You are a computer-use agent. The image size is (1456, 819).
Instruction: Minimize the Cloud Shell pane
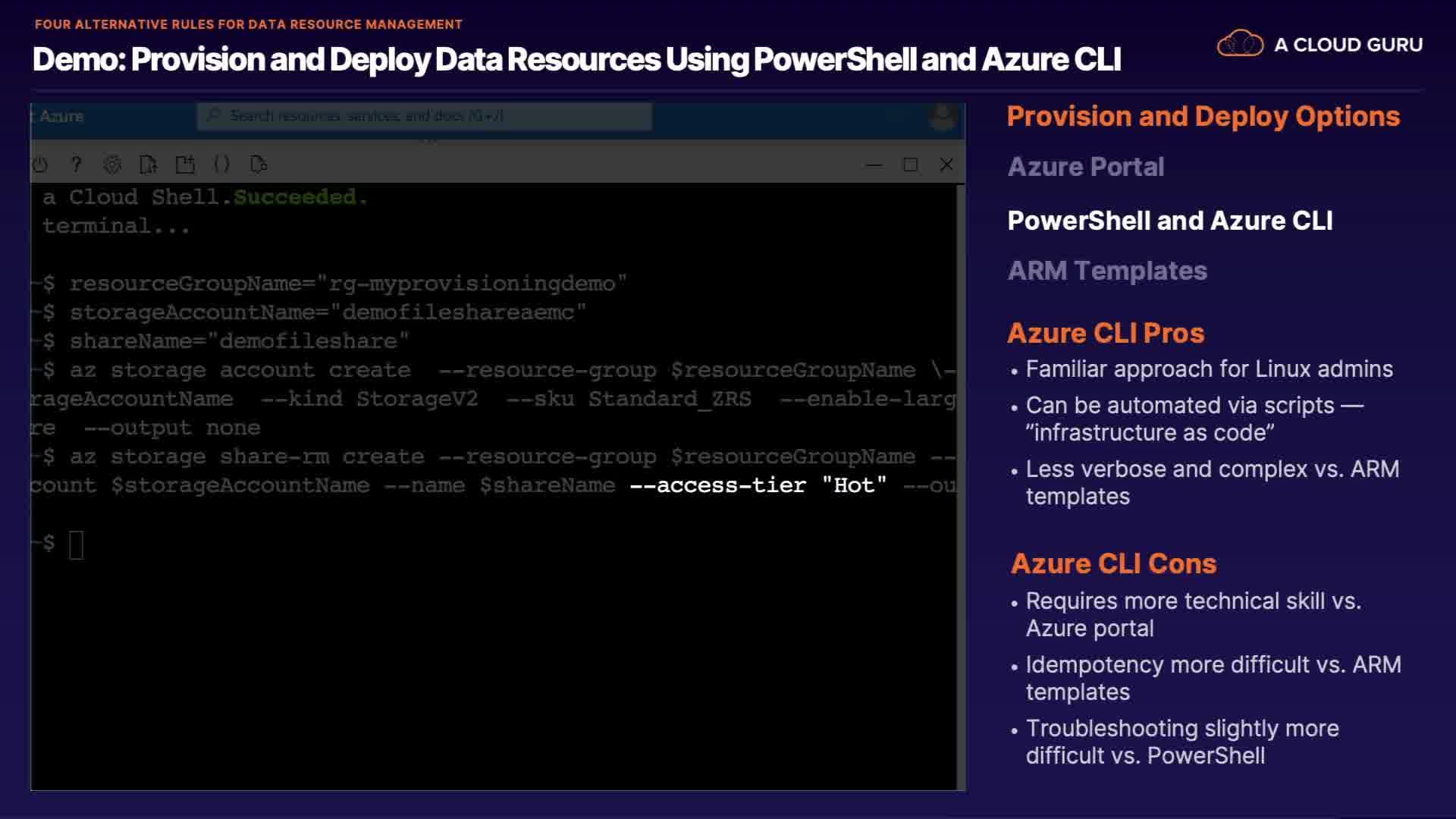pyautogui.click(x=874, y=165)
